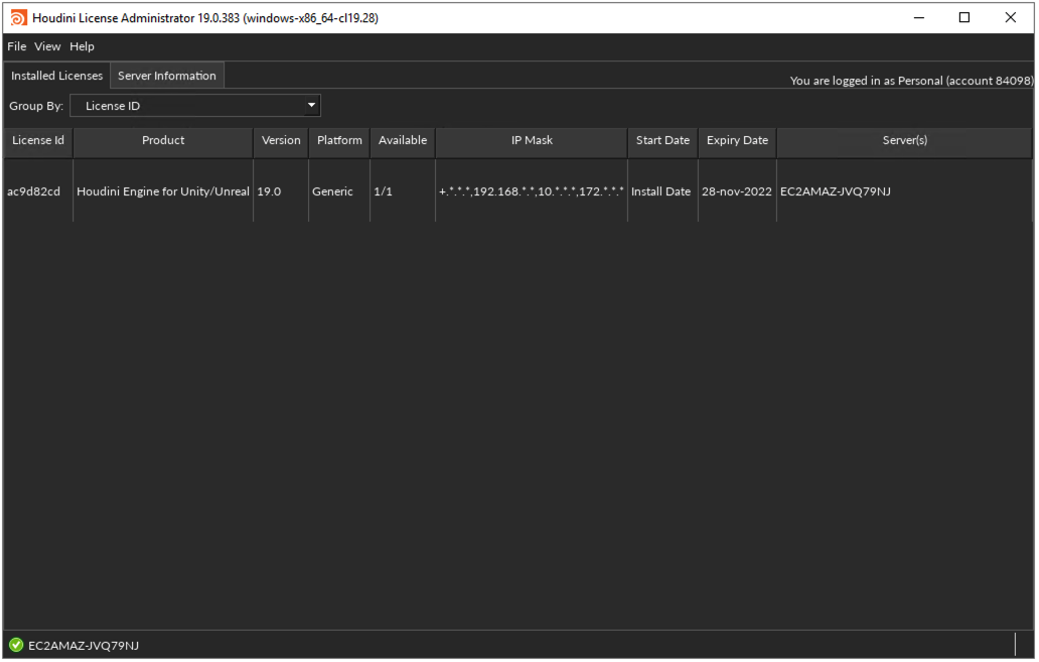Click the 28-nov-2022 expiry date cell
The height and width of the screenshot is (662, 1039).
(x=737, y=192)
